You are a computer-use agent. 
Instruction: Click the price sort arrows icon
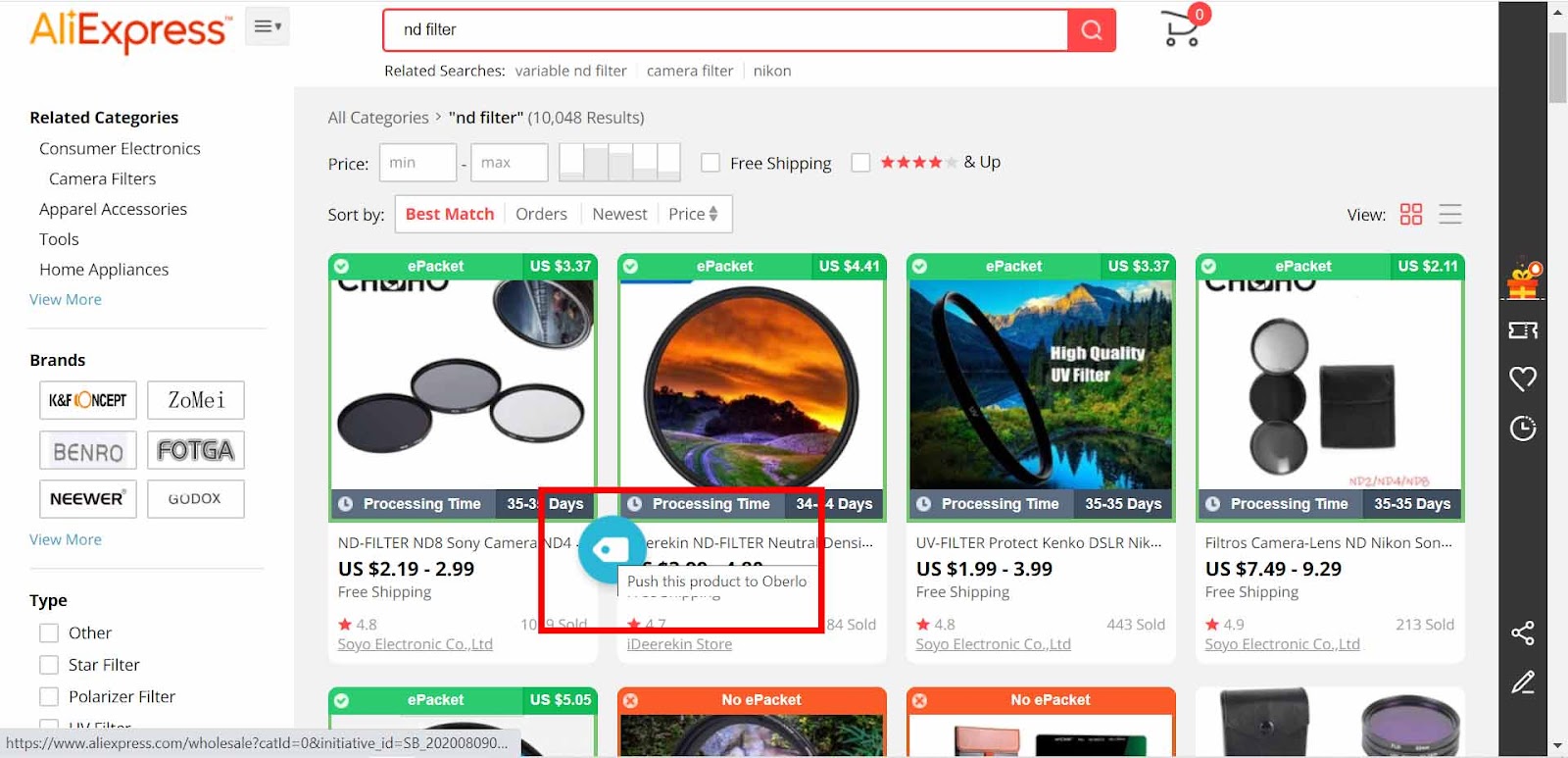tap(713, 214)
